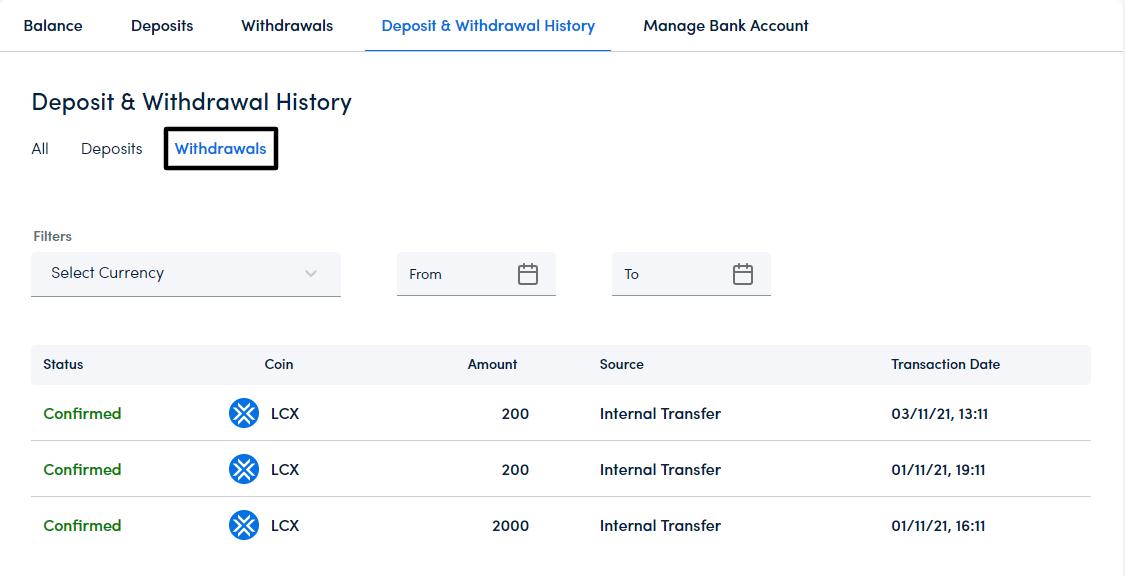
Task: Show All transactions filter
Action: coord(40,149)
